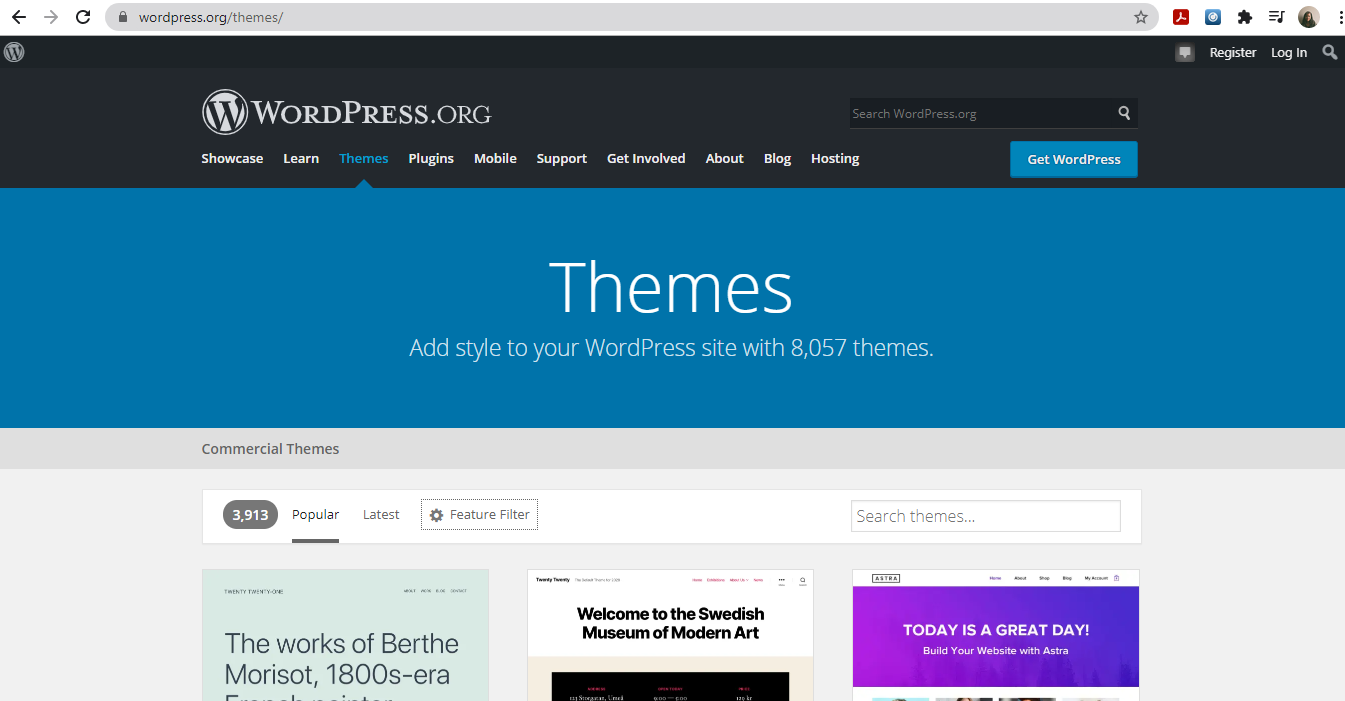Click the Log In link
Viewport: 1345px width, 701px height.
[1289, 52]
